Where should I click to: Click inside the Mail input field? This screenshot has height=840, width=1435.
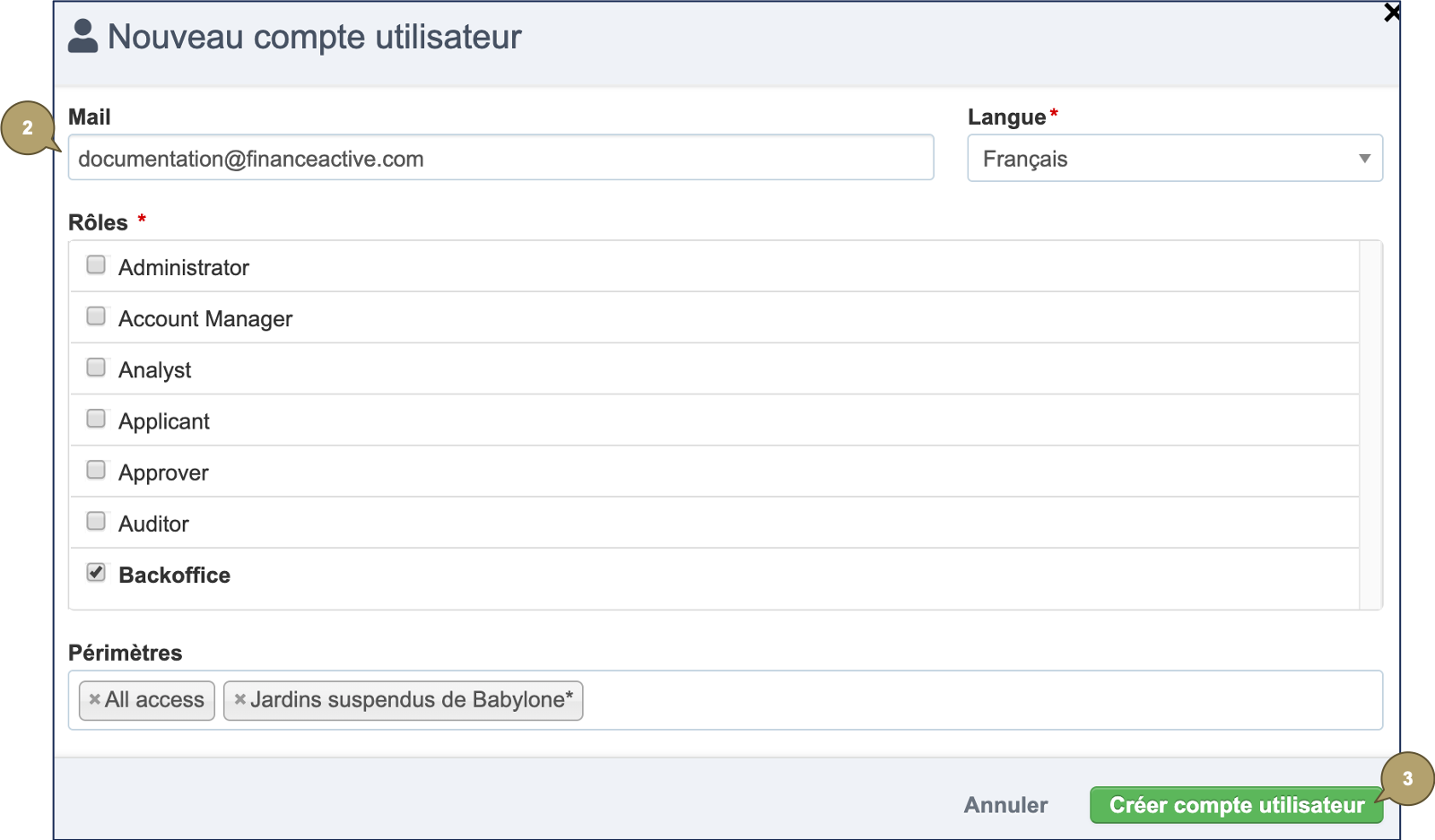[x=500, y=158]
